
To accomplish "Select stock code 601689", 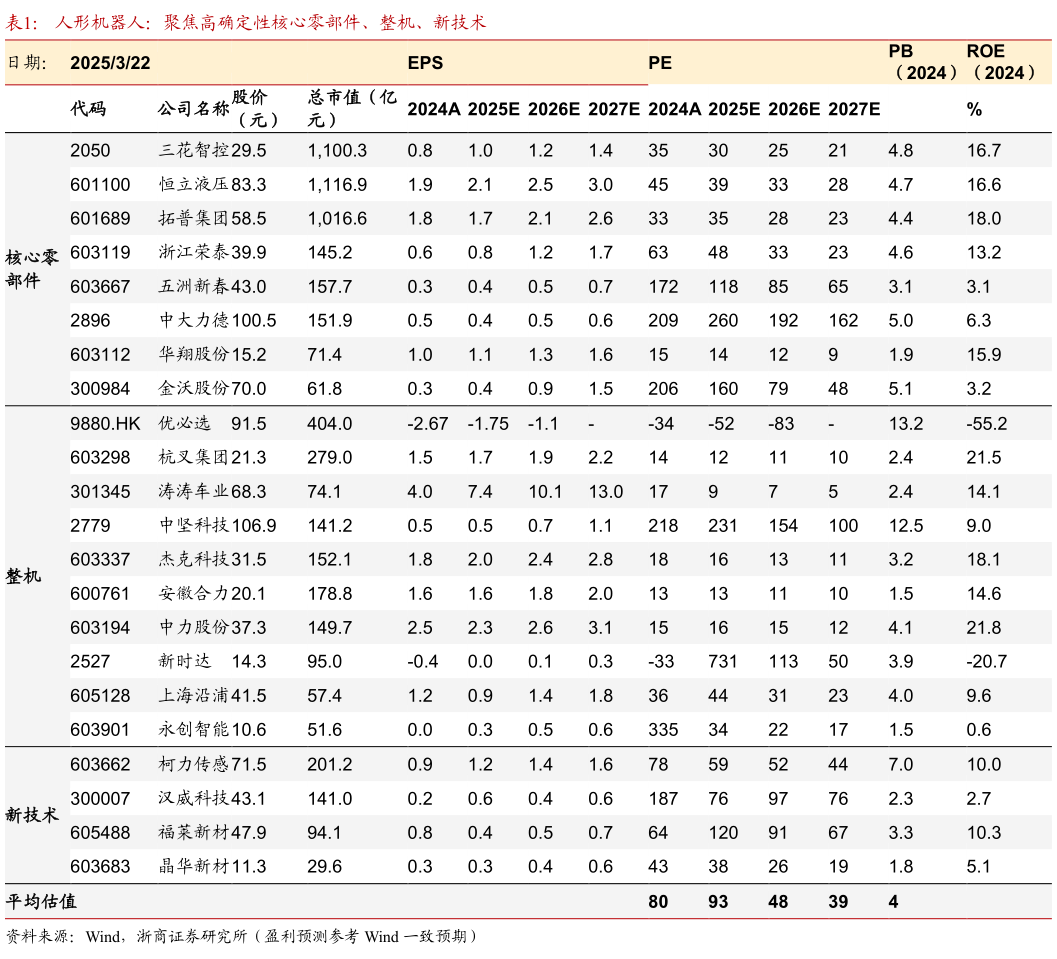I will click(100, 218).
